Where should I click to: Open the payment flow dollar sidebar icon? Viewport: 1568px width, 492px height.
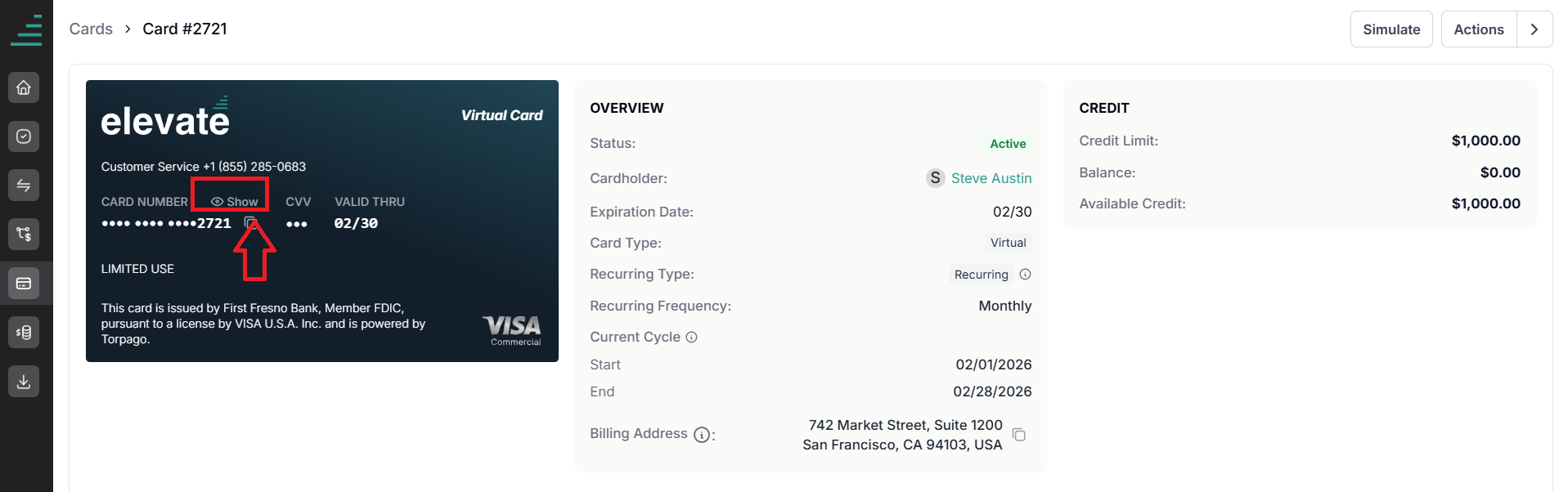click(x=24, y=235)
